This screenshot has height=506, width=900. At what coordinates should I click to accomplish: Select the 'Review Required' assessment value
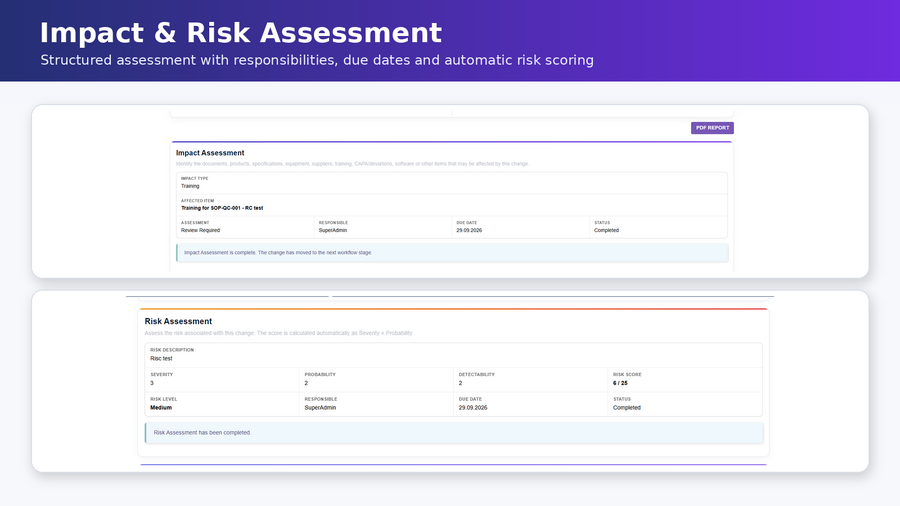(x=200, y=231)
